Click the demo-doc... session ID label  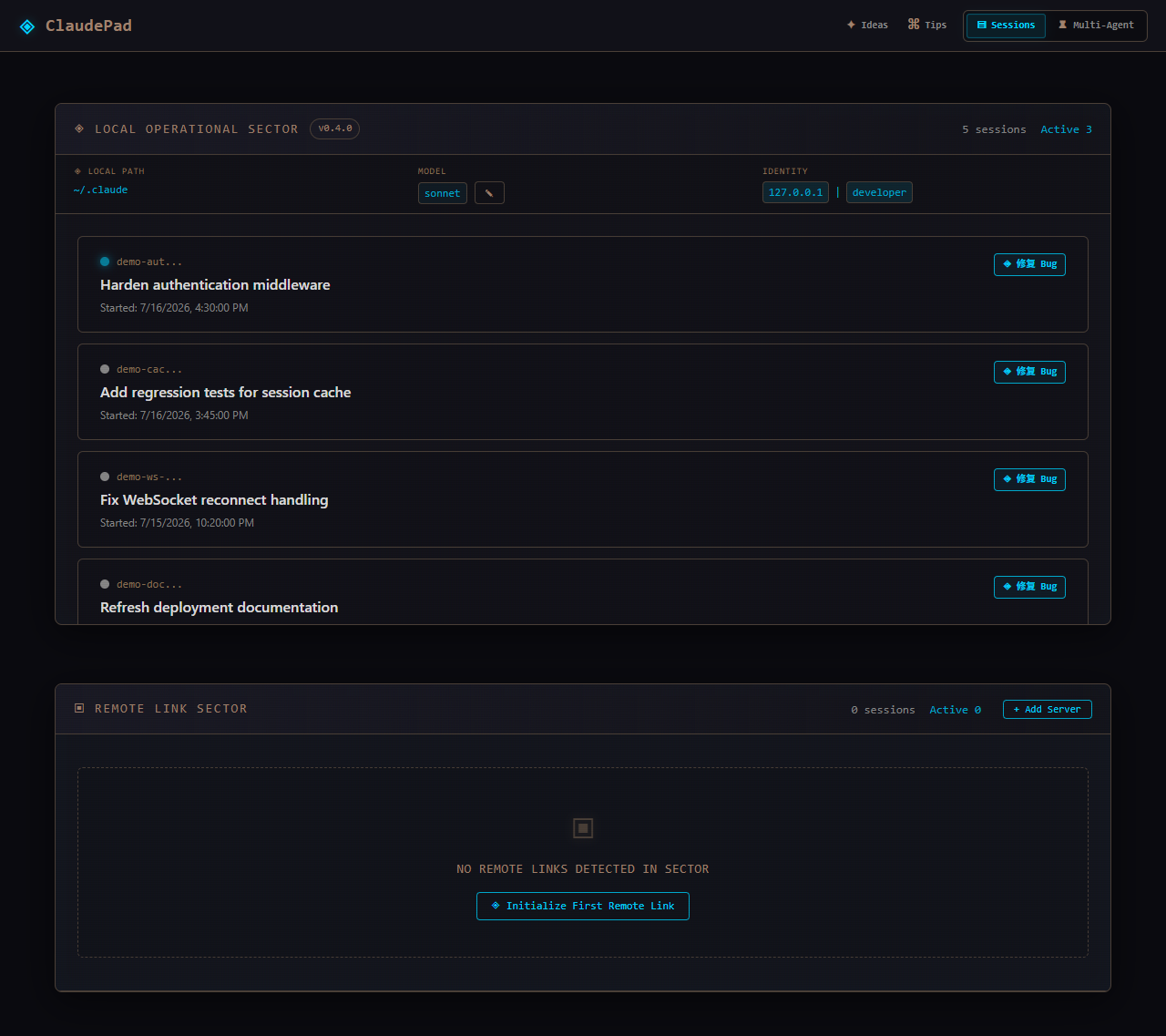[x=149, y=585]
